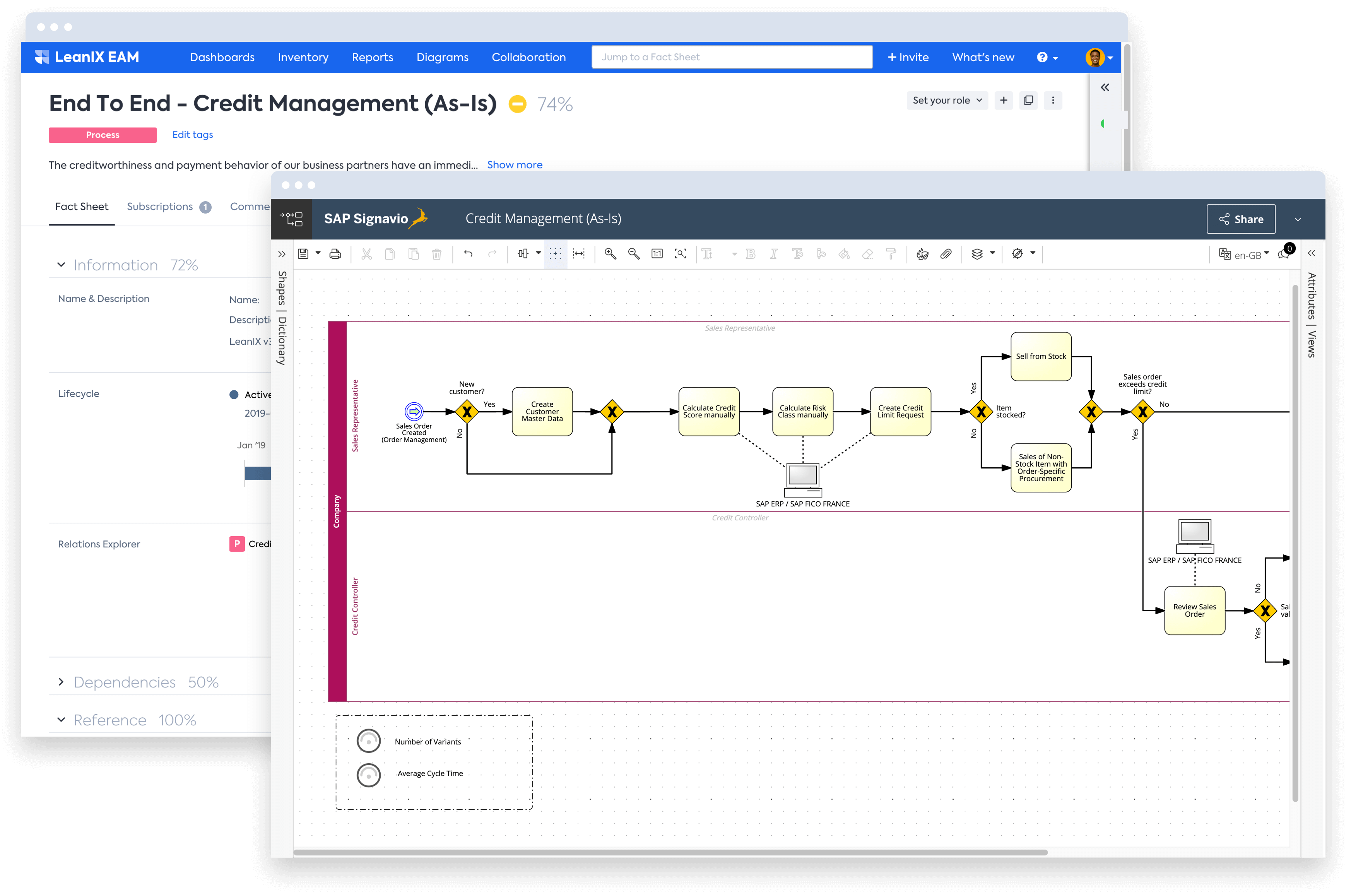Click the same-width resize icon
Viewport: 1351px width, 896px height.
point(579,254)
